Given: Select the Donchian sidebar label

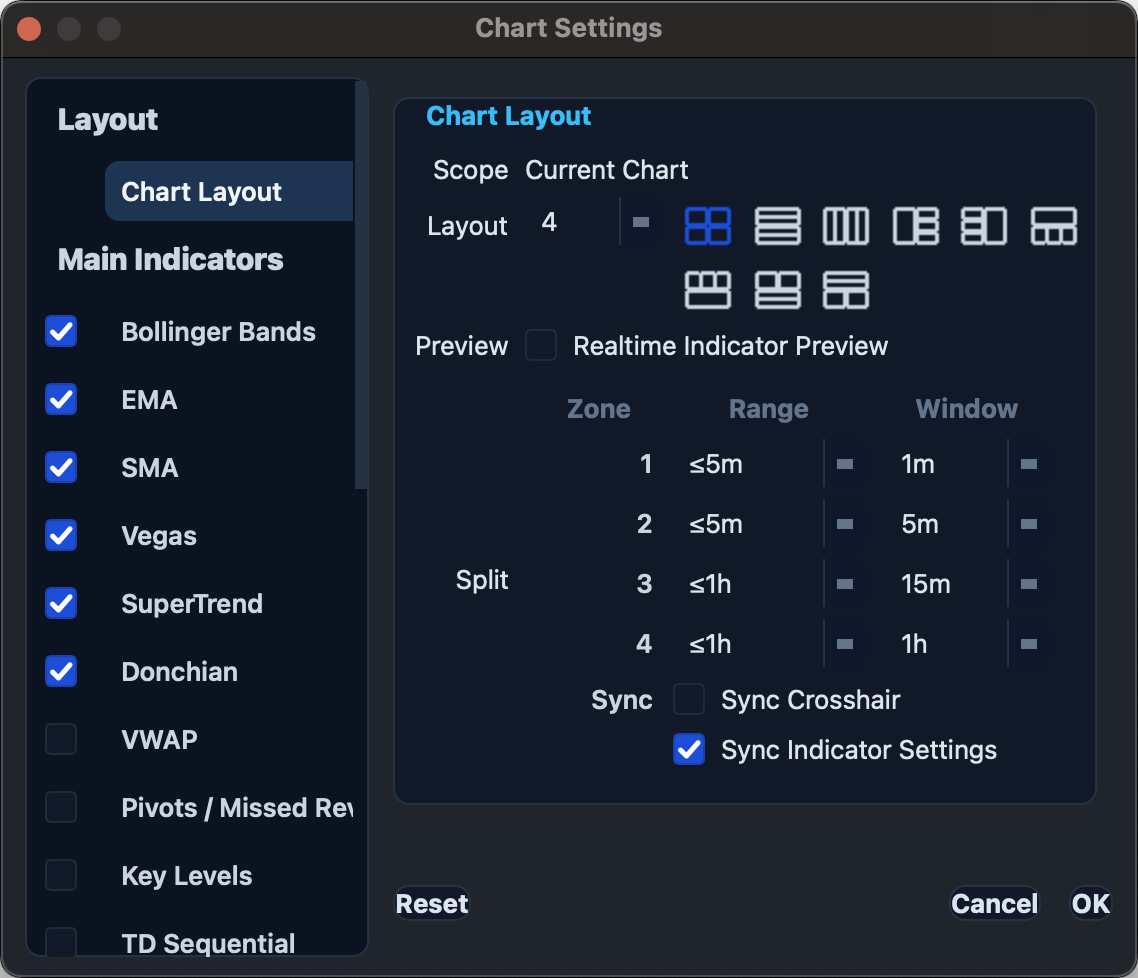Looking at the screenshot, I should [180, 672].
